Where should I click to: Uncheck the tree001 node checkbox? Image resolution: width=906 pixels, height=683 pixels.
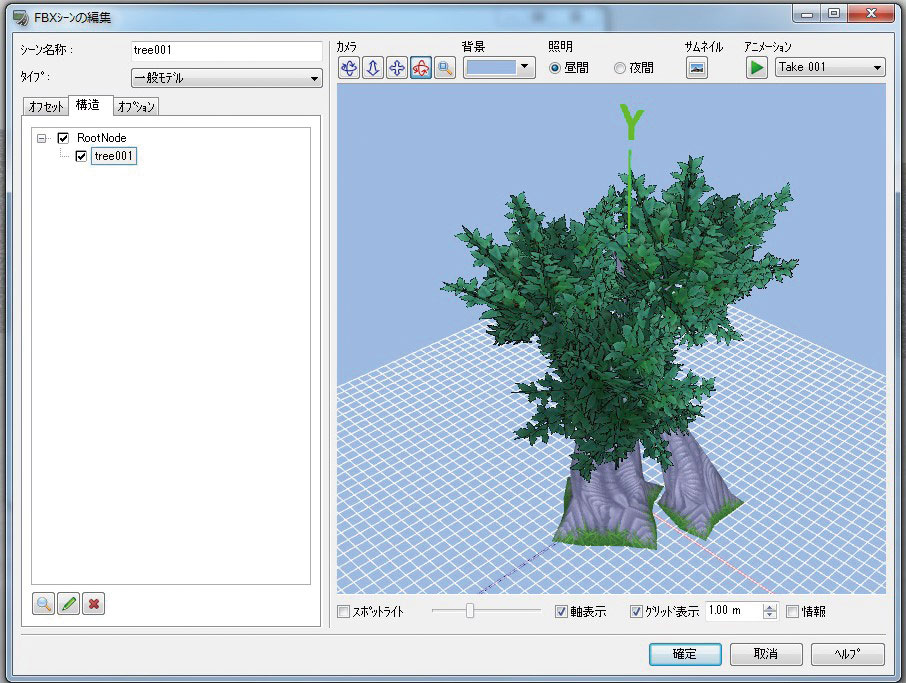[82, 156]
